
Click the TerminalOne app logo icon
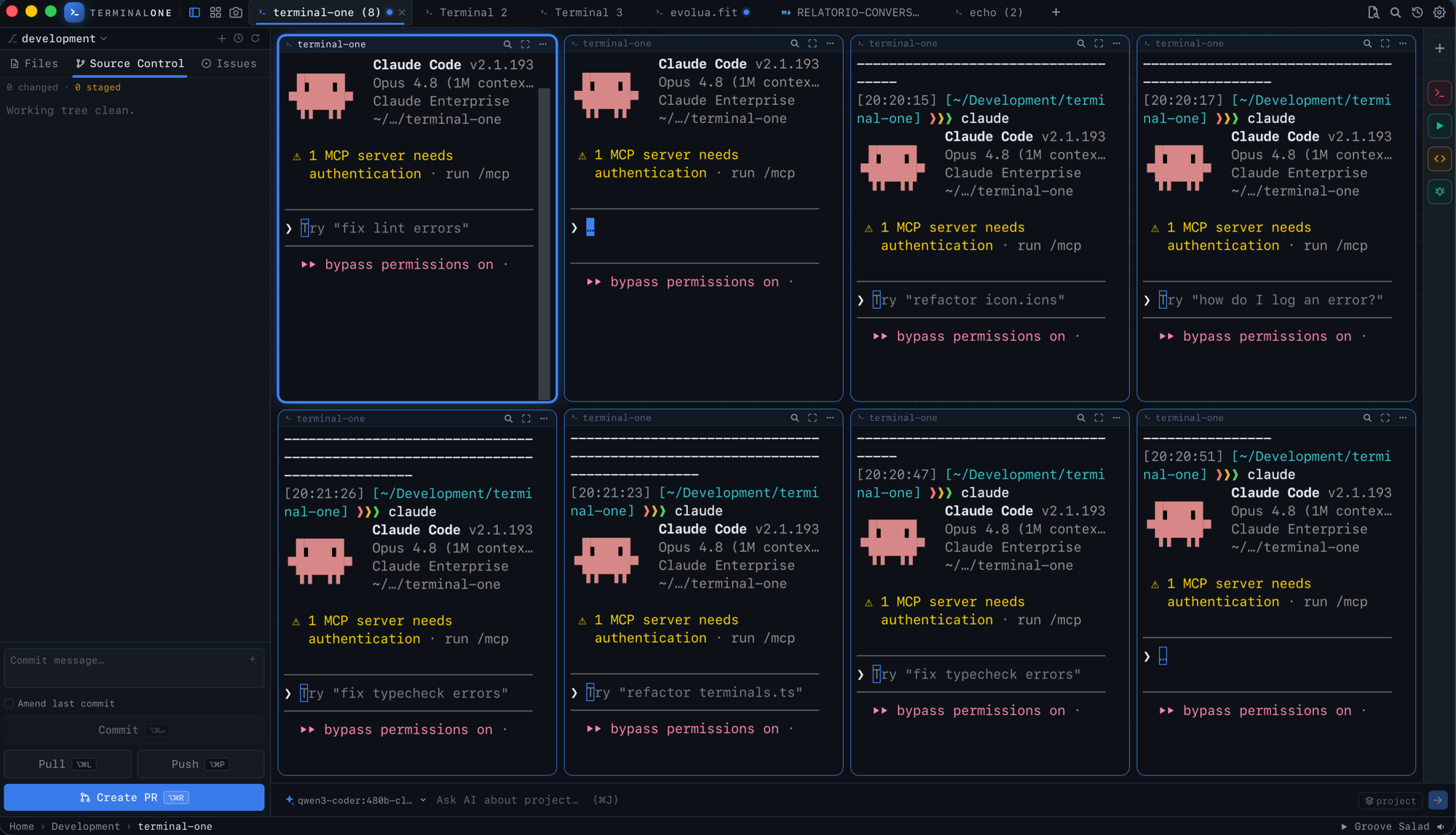coord(74,12)
